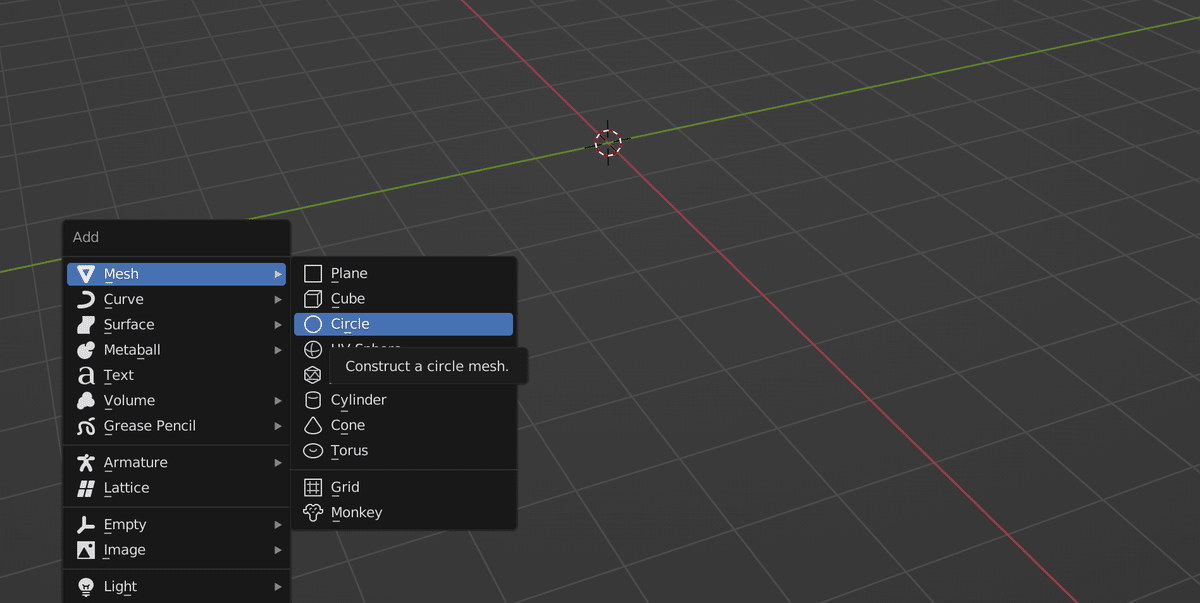This screenshot has width=1200, height=603.
Task: Add a Text object
Action: 177,375
